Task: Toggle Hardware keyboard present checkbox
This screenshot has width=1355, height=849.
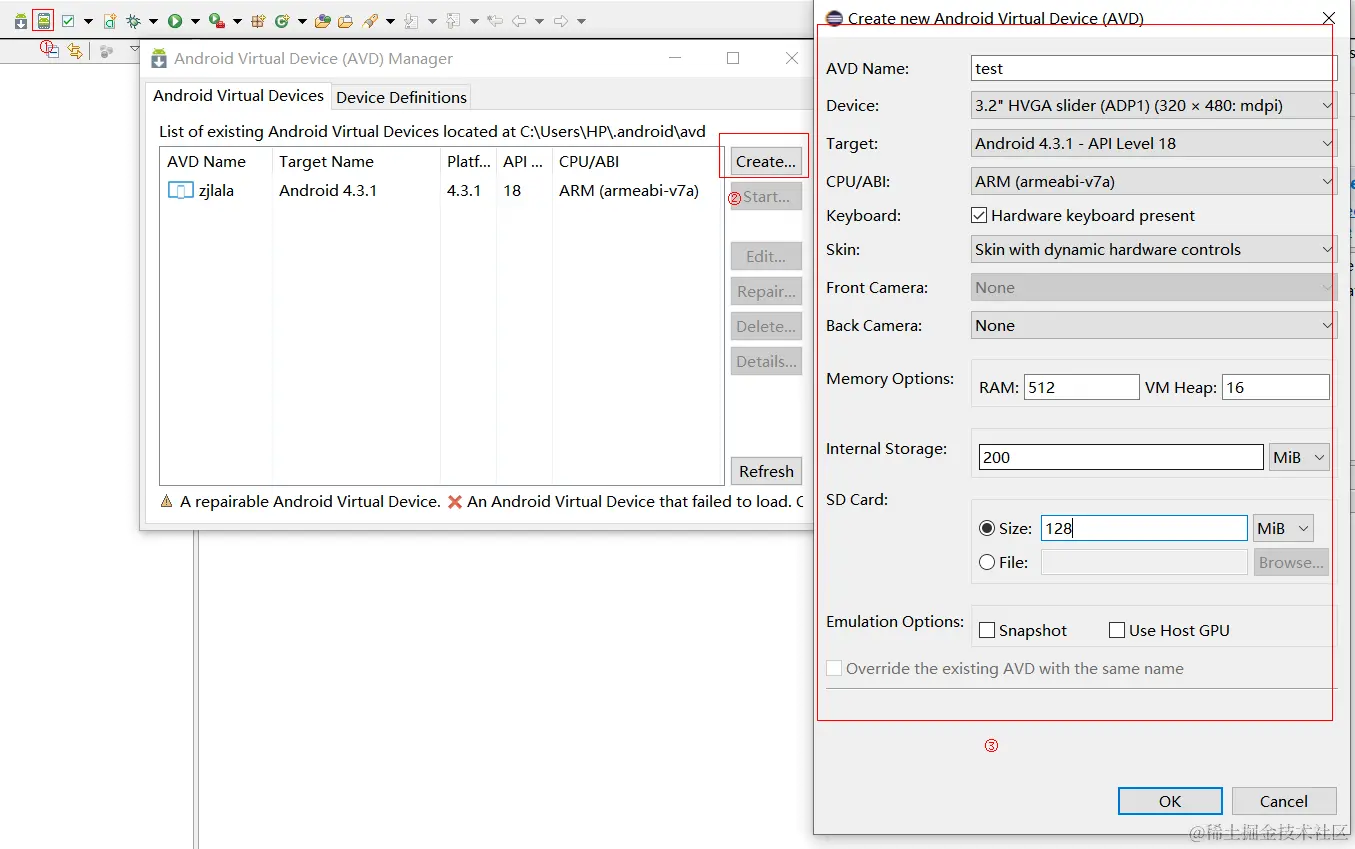Action: coord(979,215)
